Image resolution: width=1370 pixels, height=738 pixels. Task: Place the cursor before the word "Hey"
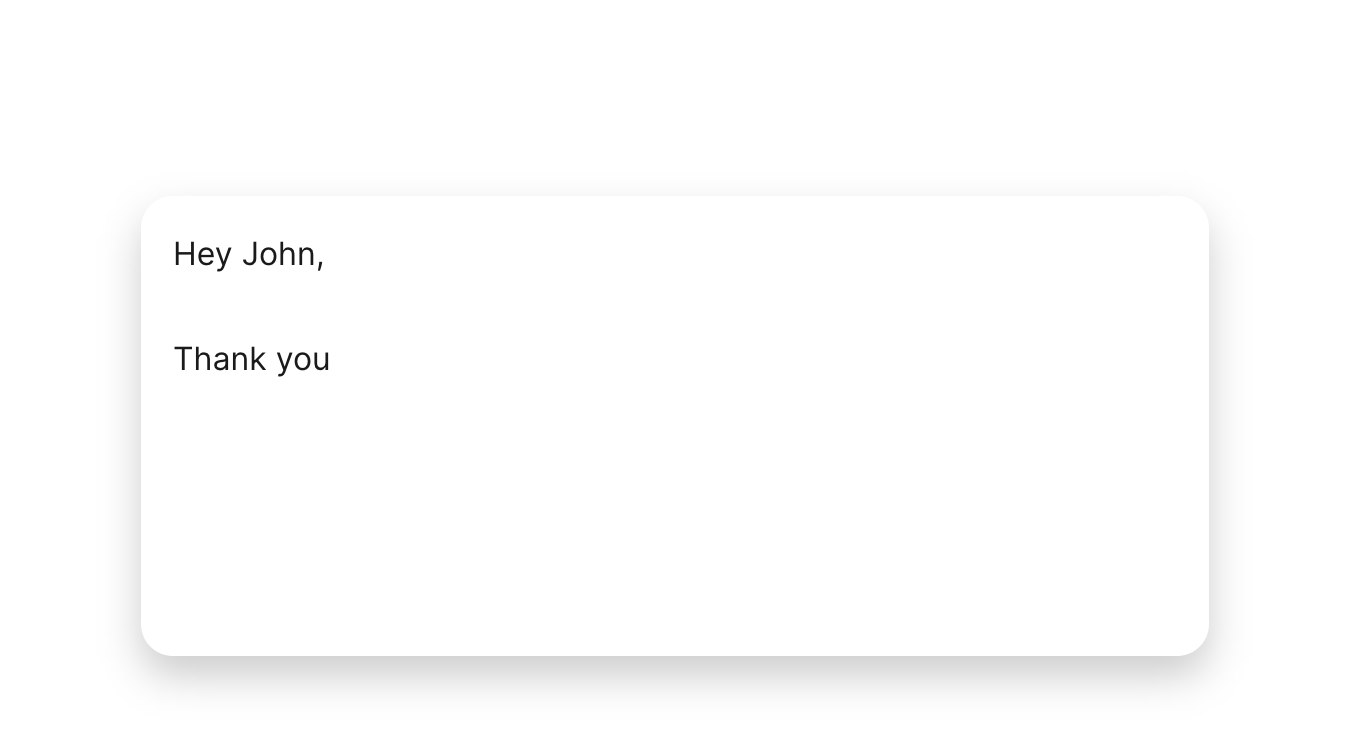(x=174, y=254)
